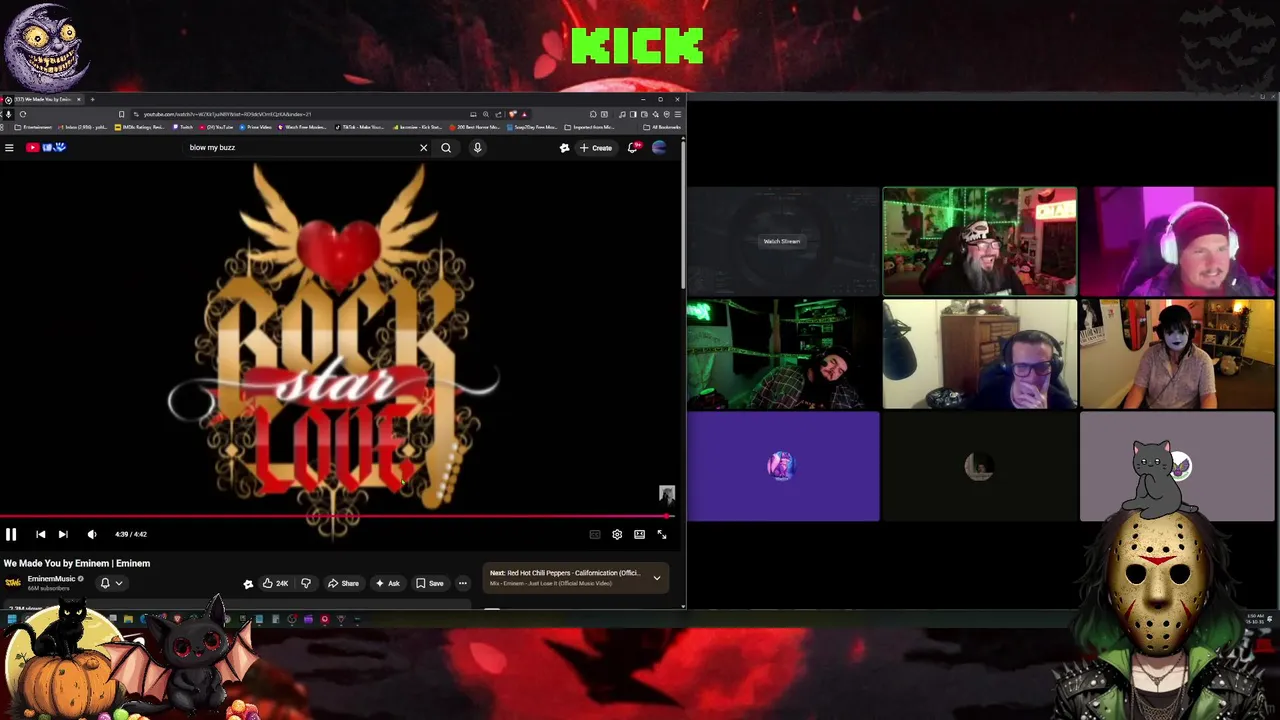Select the pink-lit headphones man video tile
Image resolution: width=1280 pixels, height=720 pixels.
1177,241
